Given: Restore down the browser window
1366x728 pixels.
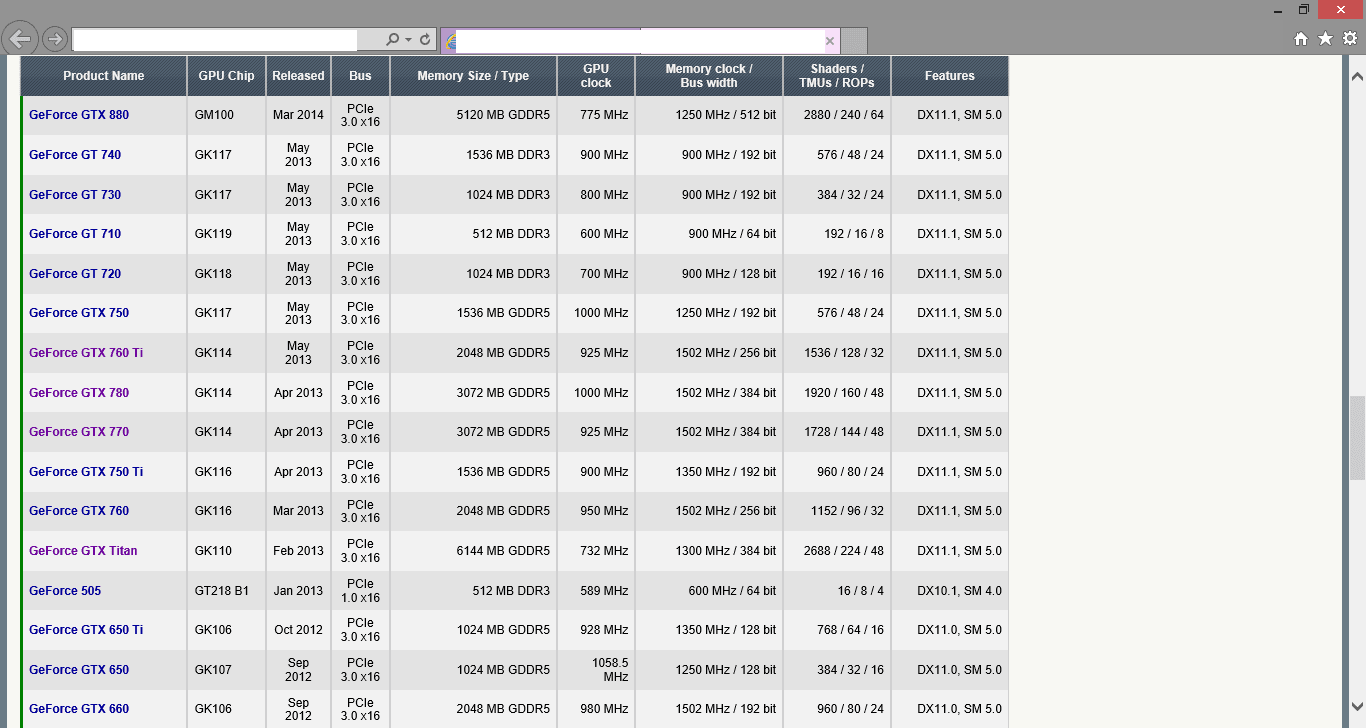Looking at the screenshot, I should coord(1303,9).
